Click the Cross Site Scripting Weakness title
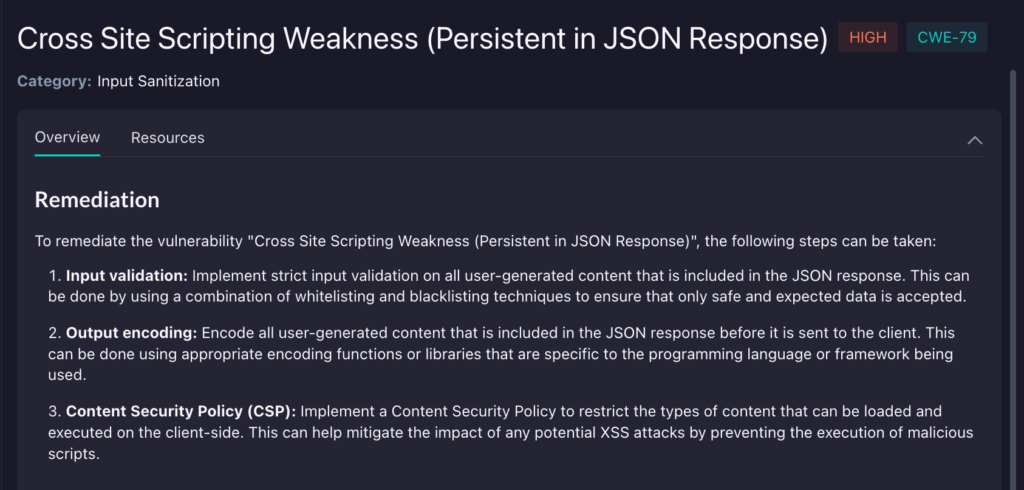The width and height of the screenshot is (1024, 490). tap(422, 38)
